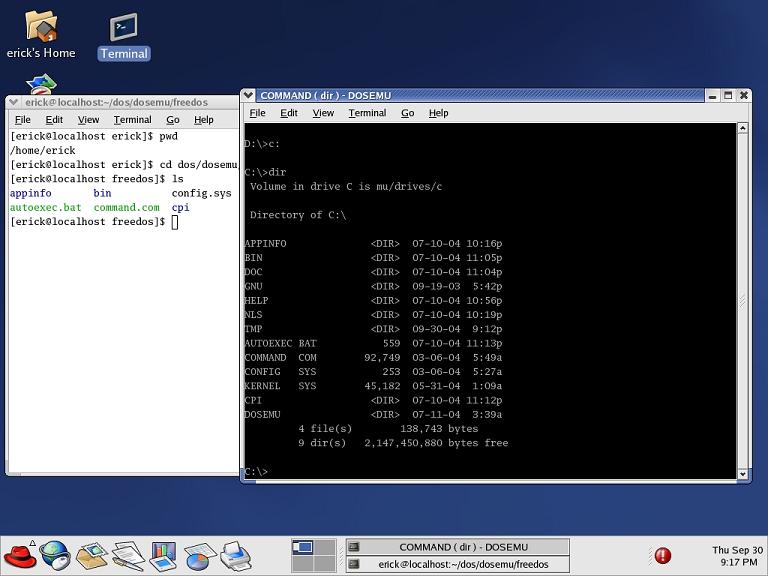
Task: Open View menu in DOSEMU window
Action: (x=323, y=113)
